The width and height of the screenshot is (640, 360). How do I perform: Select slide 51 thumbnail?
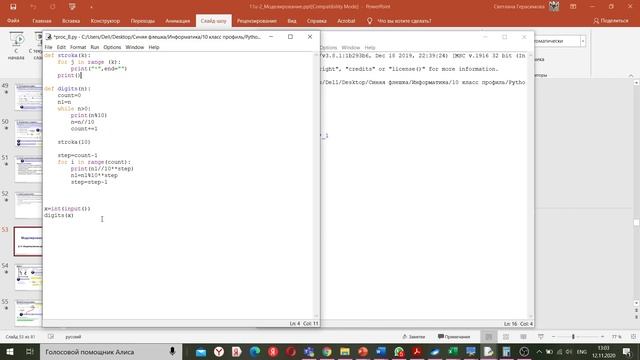click(x=28, y=169)
